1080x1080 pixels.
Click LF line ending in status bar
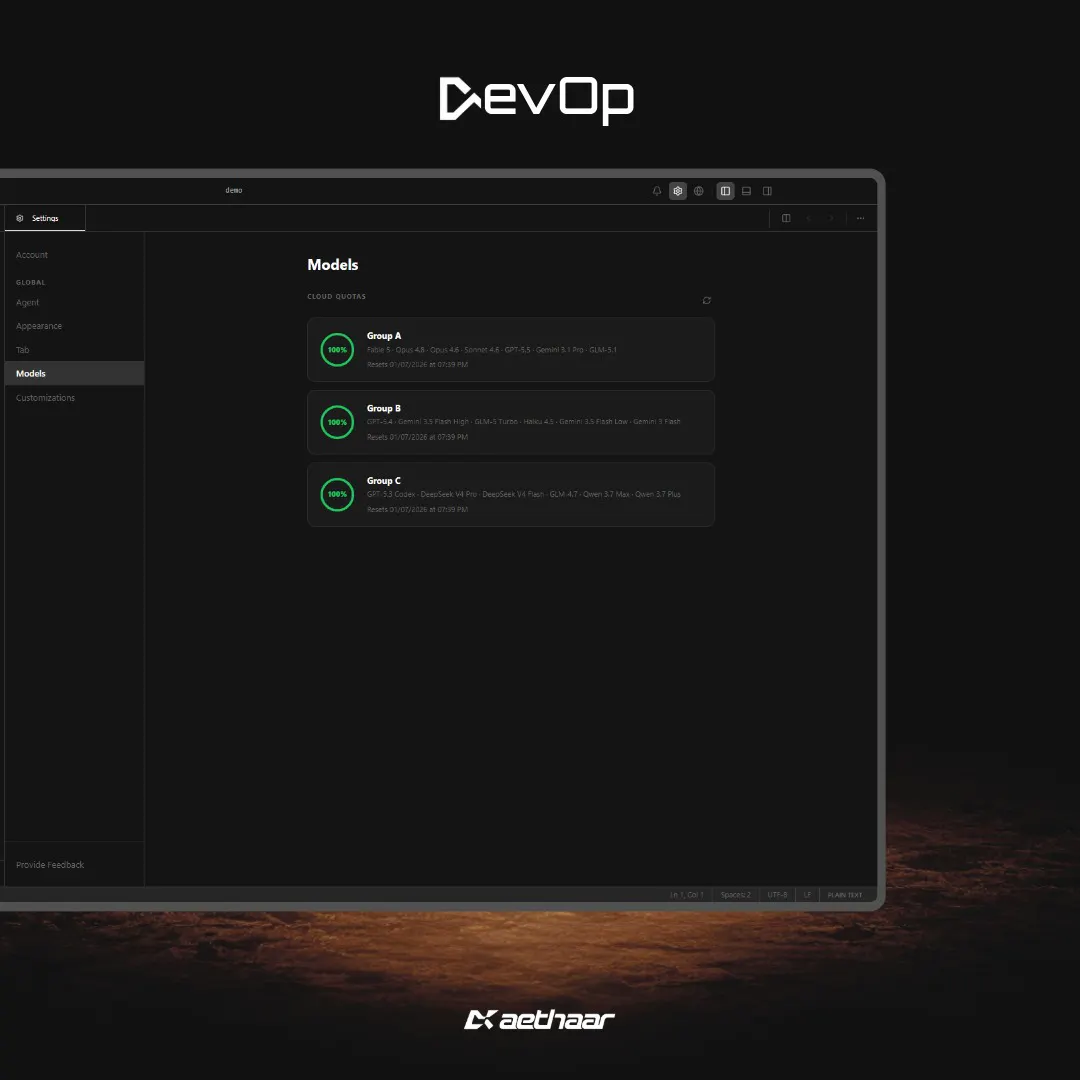coord(807,895)
